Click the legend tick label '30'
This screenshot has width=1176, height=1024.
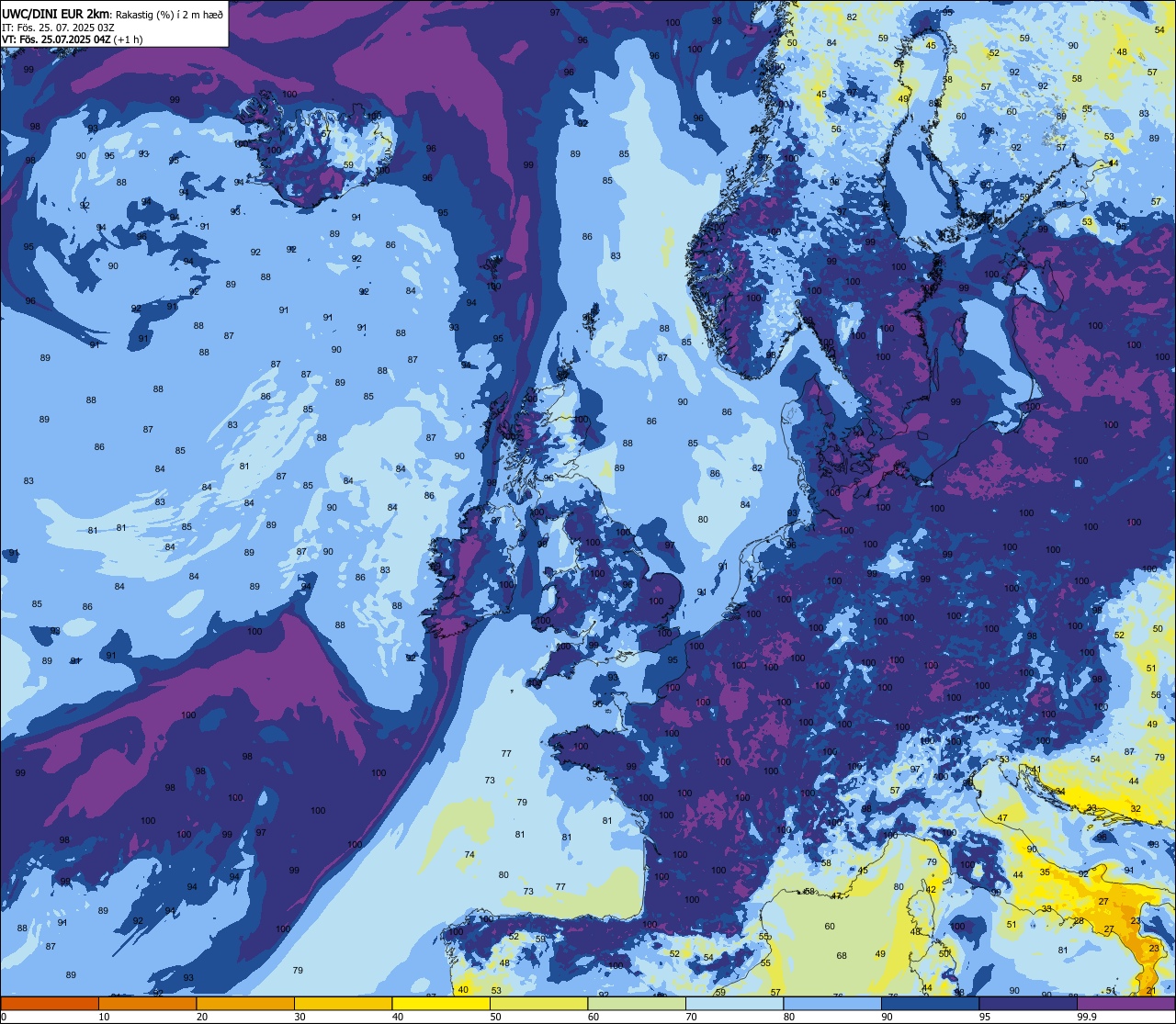click(300, 1016)
